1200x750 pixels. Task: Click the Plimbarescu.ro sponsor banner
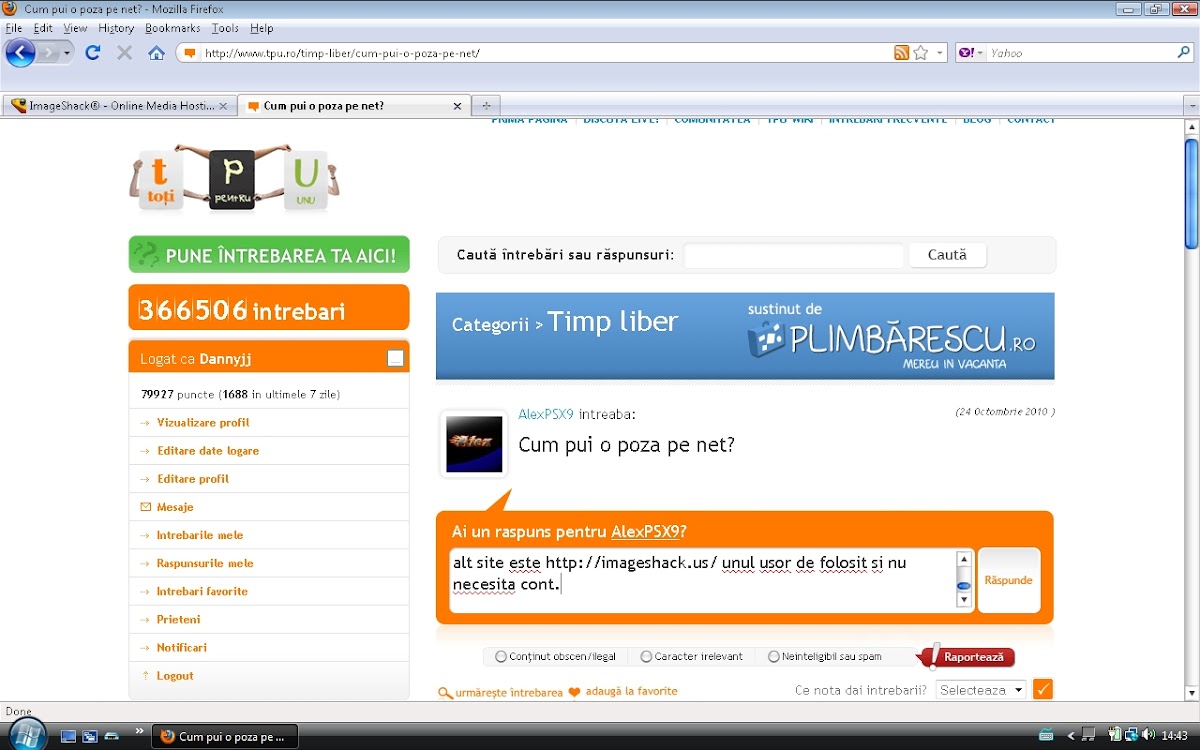[x=891, y=337]
